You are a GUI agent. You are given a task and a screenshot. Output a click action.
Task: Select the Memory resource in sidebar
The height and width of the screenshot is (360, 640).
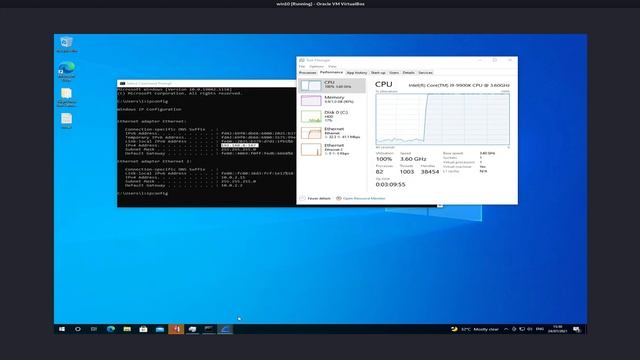click(x=332, y=100)
